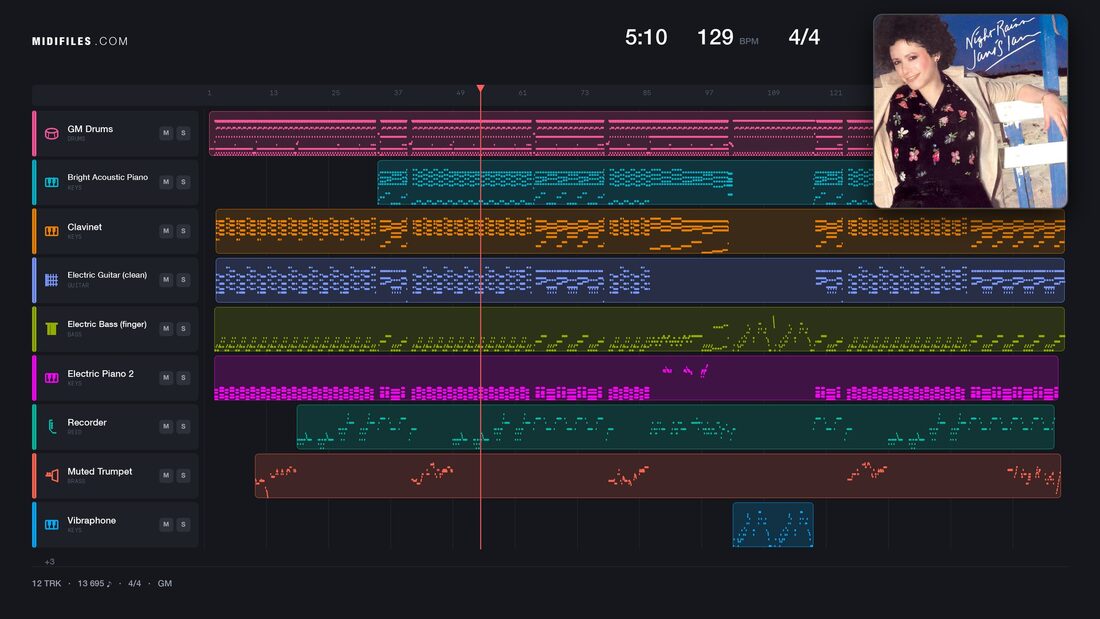Click the Night Rains album cover thumbnail
Viewport: 1100px width, 619px height.
tap(970, 111)
